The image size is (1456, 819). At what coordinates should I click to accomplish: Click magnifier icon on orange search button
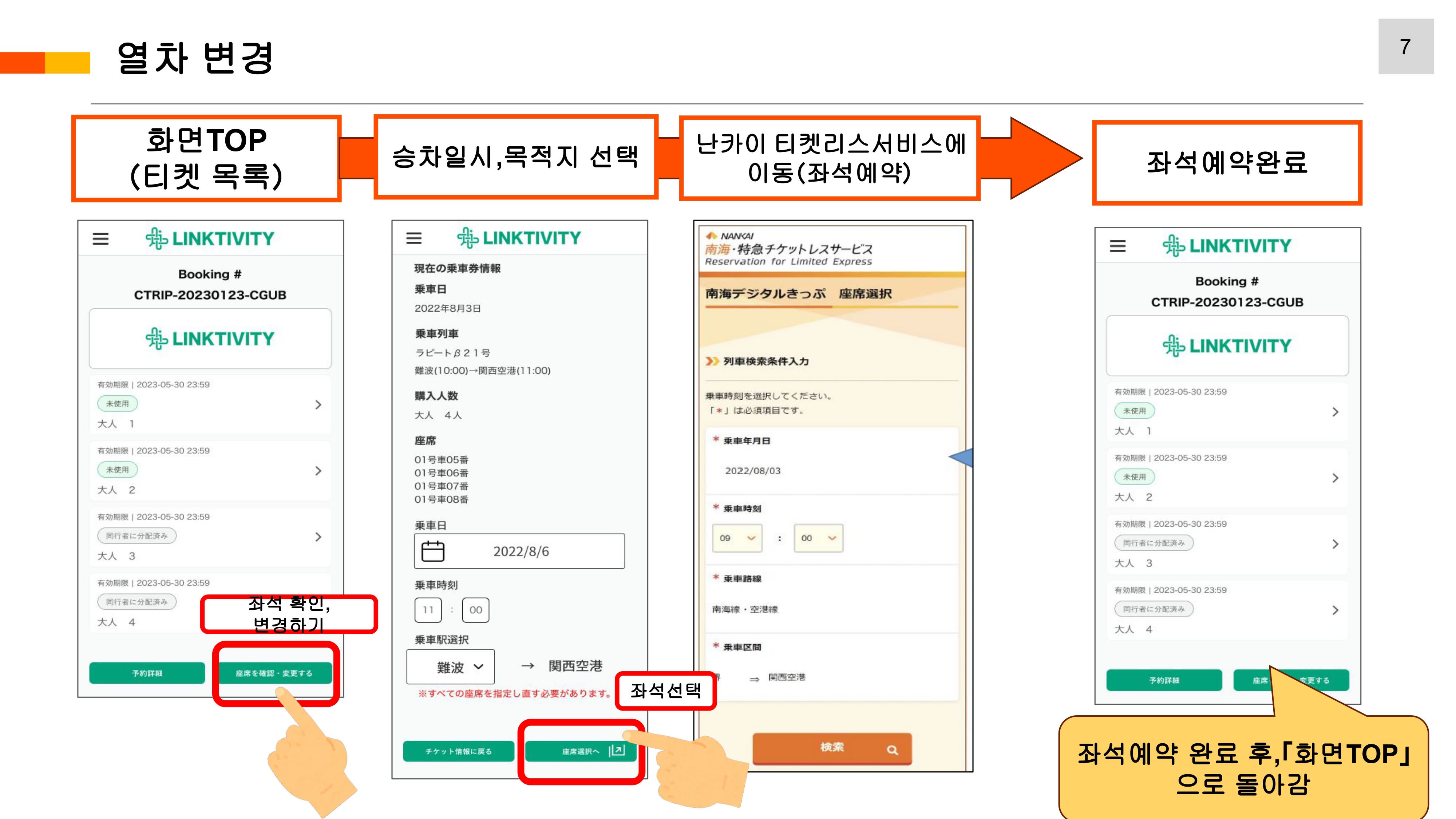[x=892, y=750]
